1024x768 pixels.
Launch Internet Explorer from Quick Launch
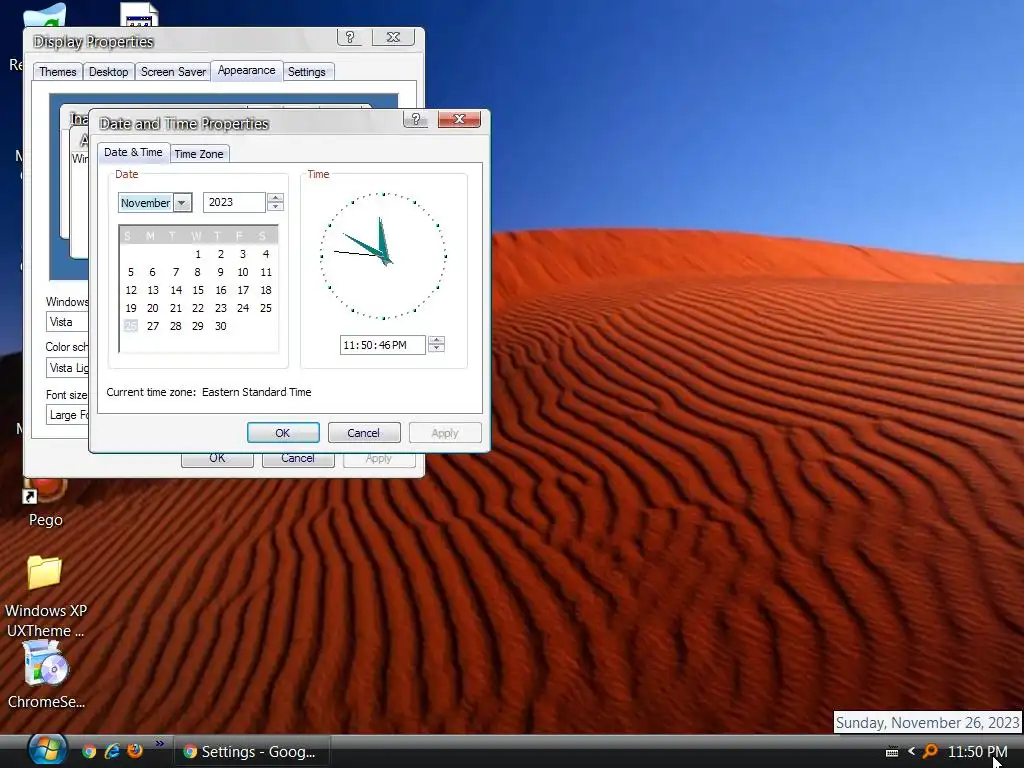click(x=112, y=751)
